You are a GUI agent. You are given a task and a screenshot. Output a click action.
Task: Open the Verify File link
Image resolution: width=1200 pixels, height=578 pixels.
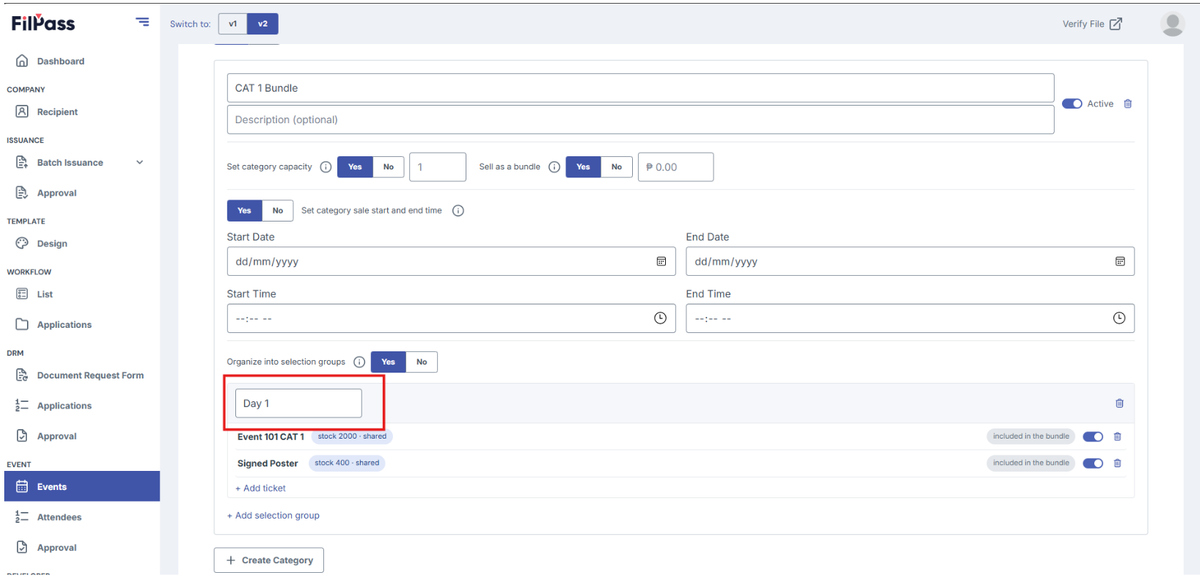pos(1092,24)
